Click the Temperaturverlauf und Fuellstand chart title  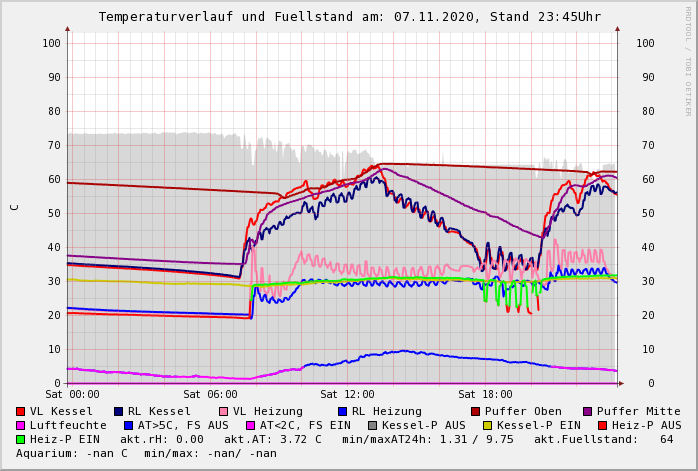[349, 17]
